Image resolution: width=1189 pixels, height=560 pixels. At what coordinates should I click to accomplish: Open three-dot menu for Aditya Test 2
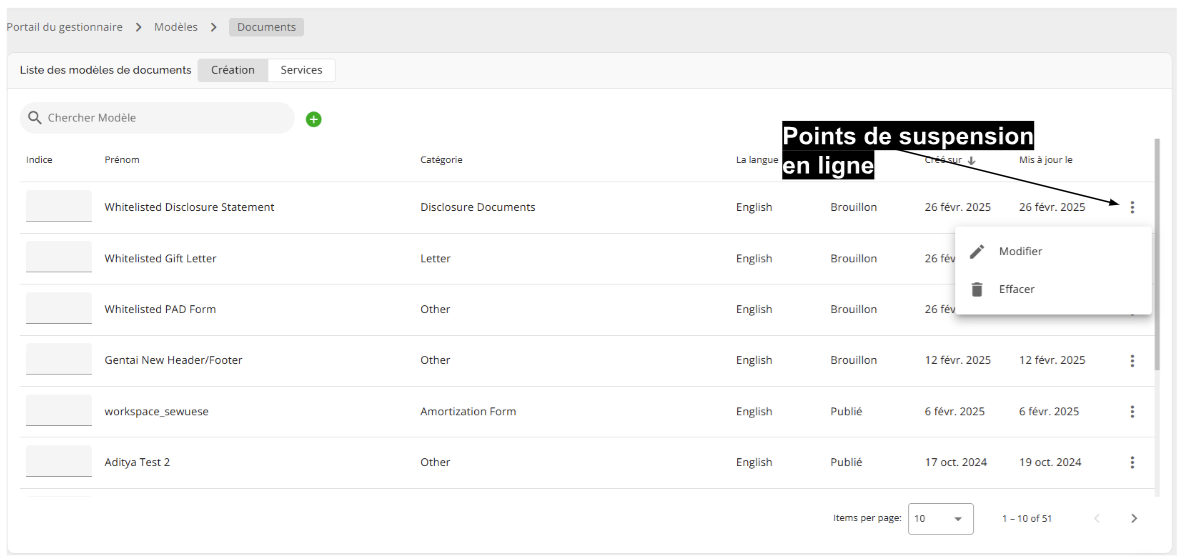click(1132, 462)
